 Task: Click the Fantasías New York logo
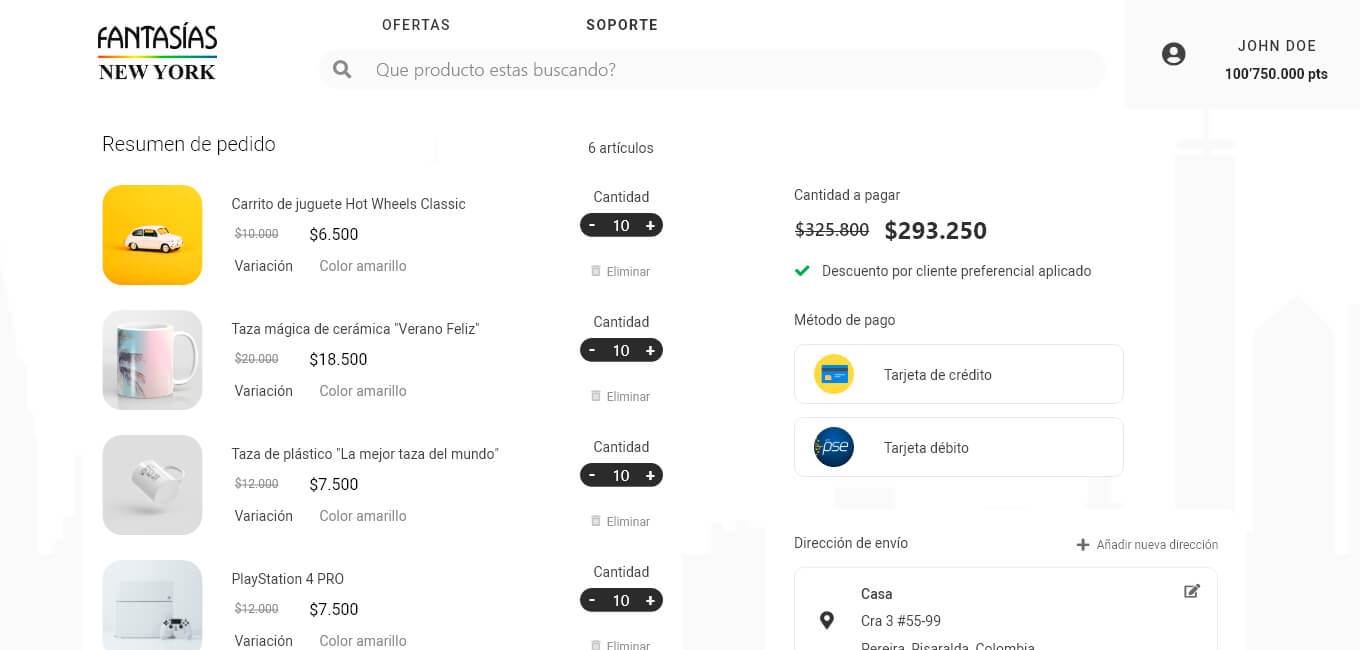point(157,53)
